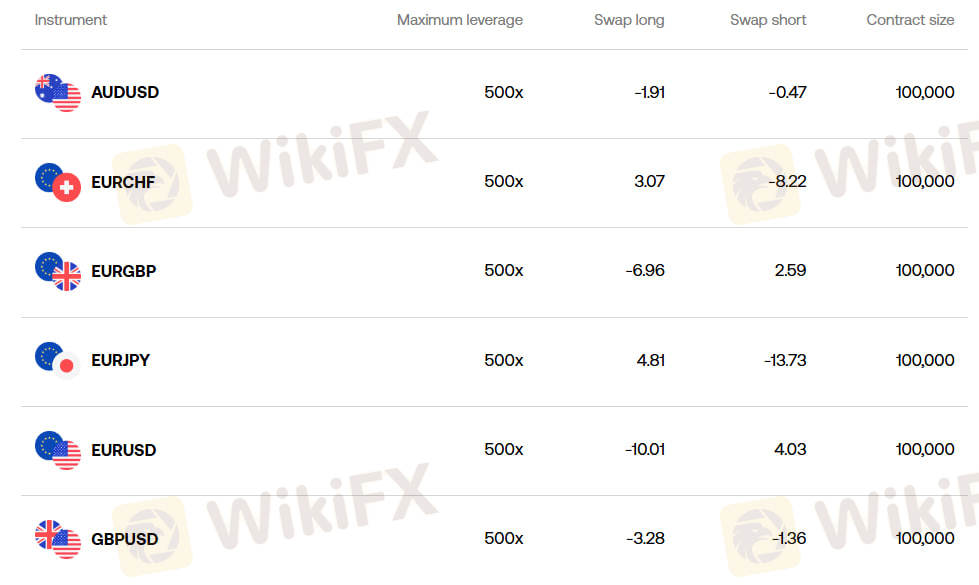Open the AUDUSD instrument name
The image size is (979, 585).
click(x=125, y=92)
